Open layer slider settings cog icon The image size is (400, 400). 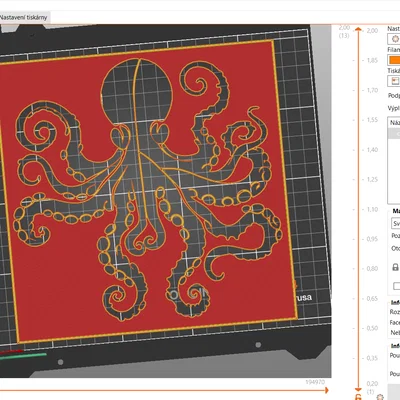pyautogui.click(x=380, y=397)
